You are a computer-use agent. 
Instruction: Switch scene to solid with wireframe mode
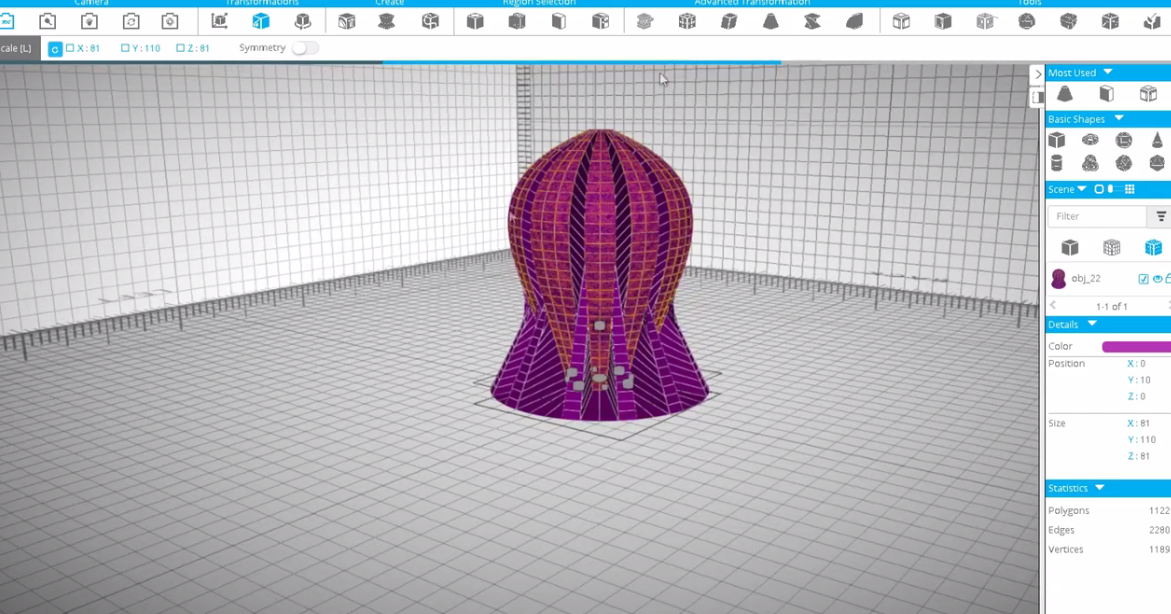pyautogui.click(x=1153, y=247)
